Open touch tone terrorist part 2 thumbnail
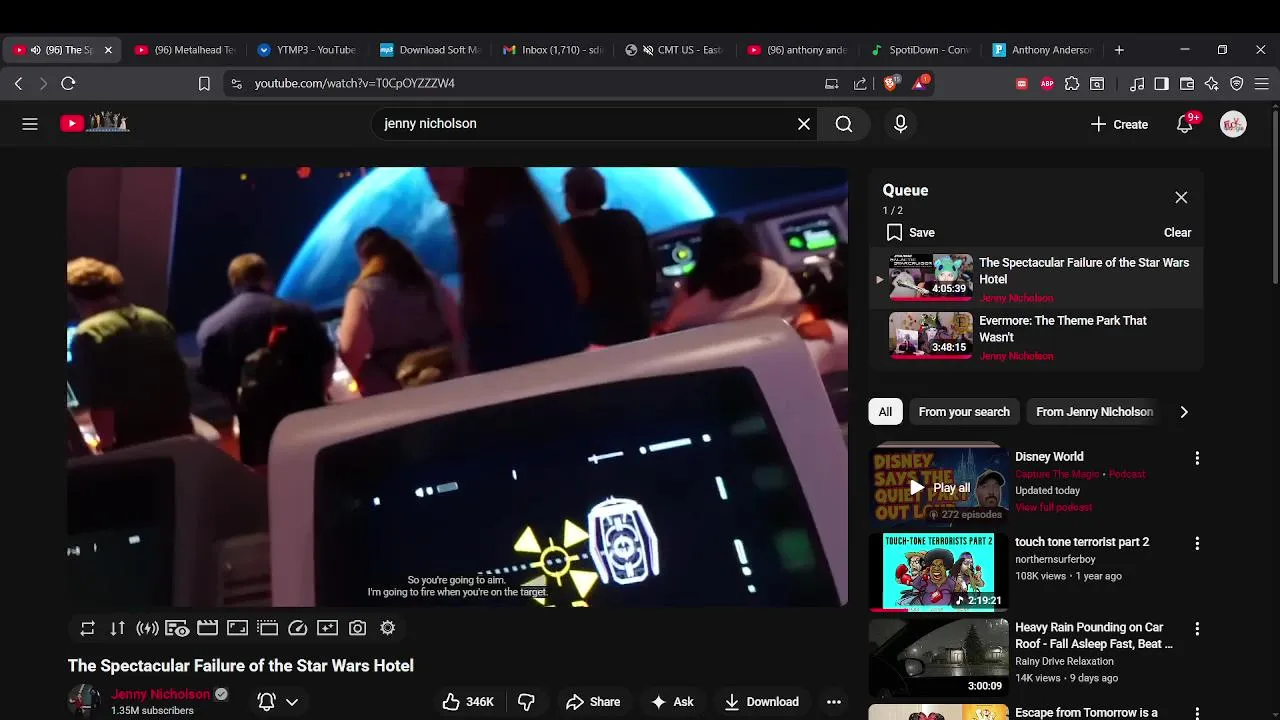This screenshot has height=720, width=1280. click(938, 571)
